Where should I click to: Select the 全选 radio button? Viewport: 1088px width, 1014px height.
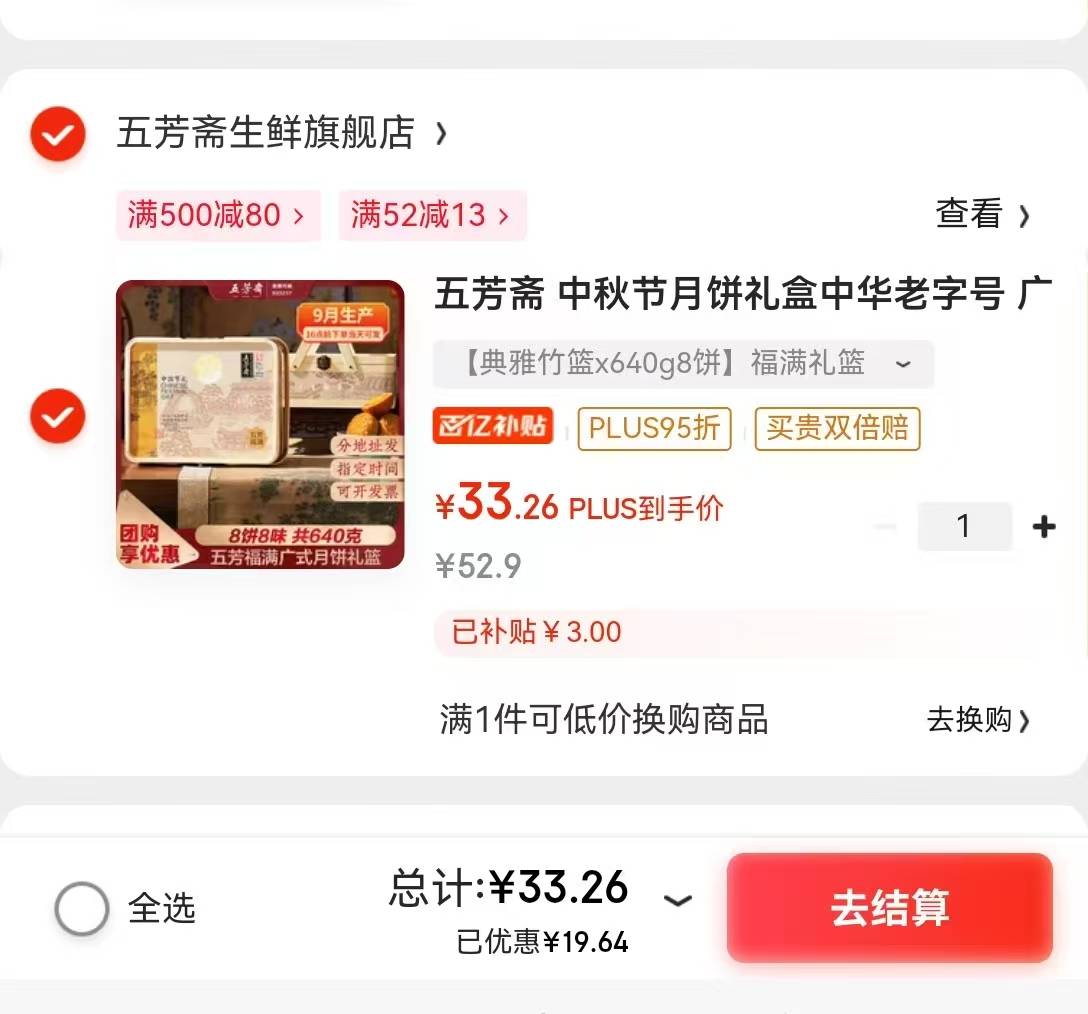[82, 909]
